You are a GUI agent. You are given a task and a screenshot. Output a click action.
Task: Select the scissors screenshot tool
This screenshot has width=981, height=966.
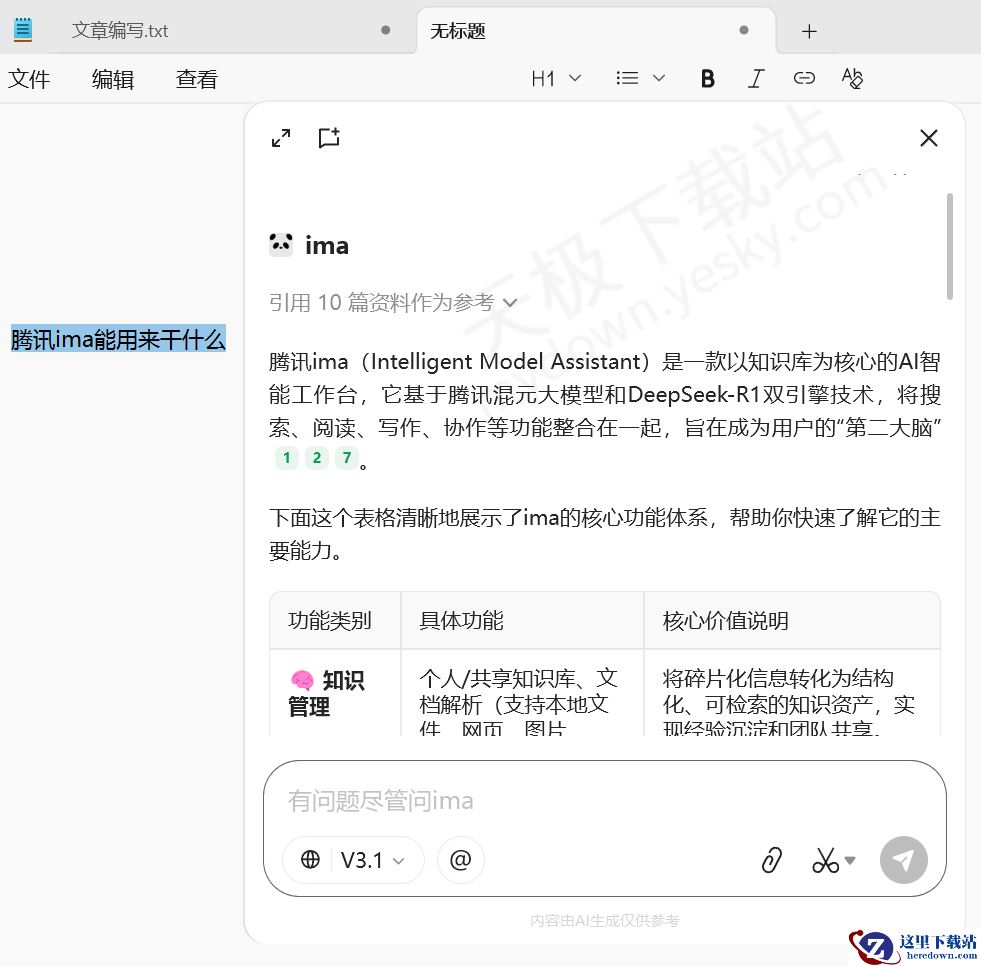click(x=826, y=860)
